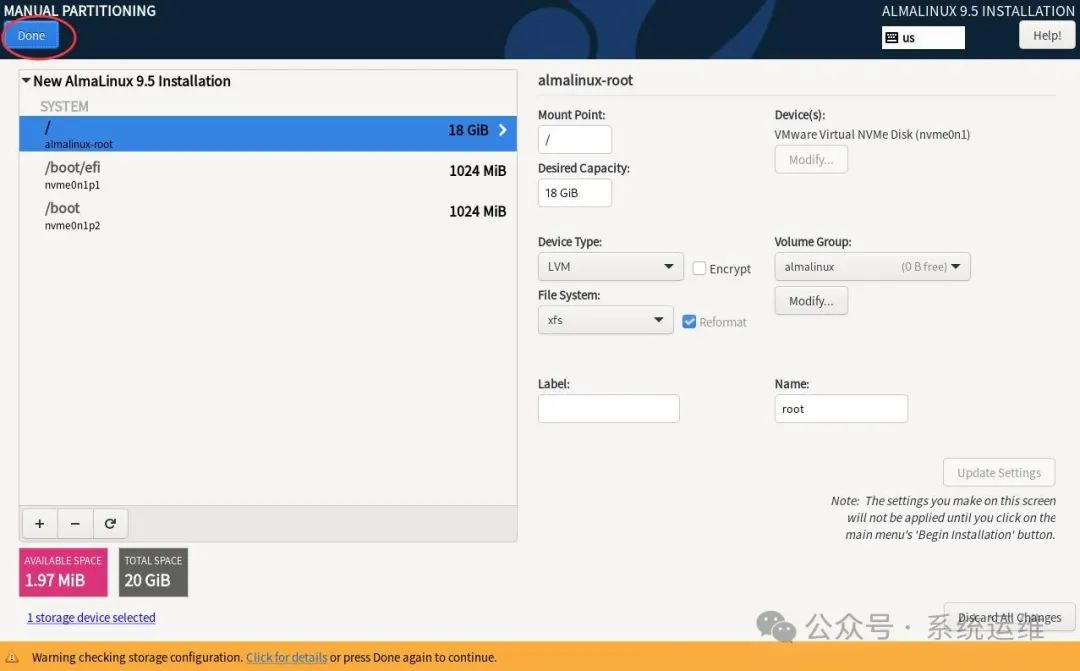
Task: Click Discard All Changes button
Action: pyautogui.click(x=1009, y=617)
